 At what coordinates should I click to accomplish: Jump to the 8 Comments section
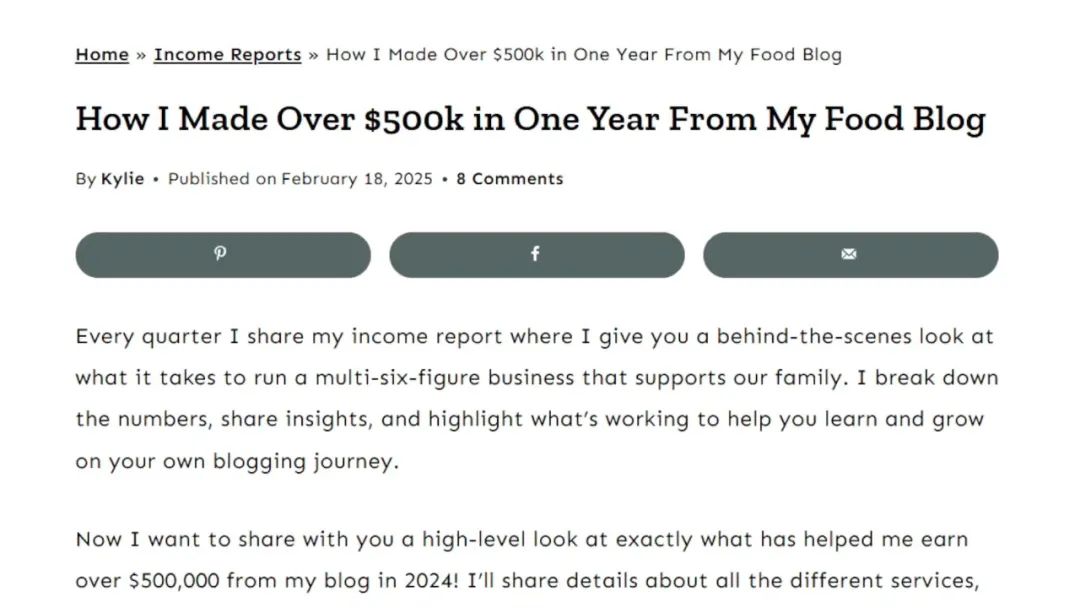click(x=509, y=179)
